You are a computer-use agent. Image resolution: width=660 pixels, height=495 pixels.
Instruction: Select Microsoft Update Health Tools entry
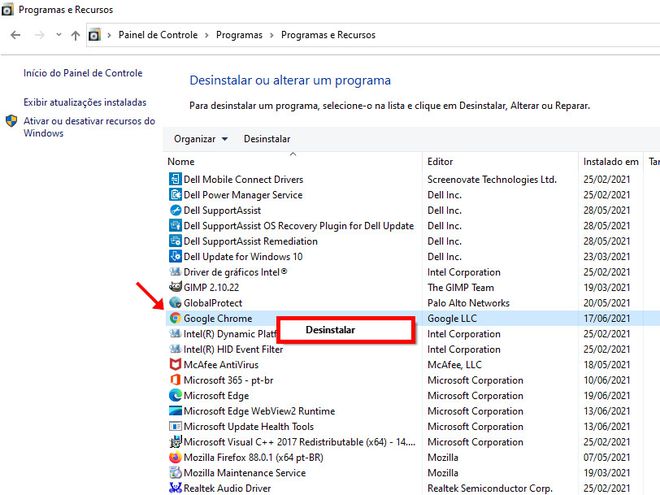click(249, 427)
